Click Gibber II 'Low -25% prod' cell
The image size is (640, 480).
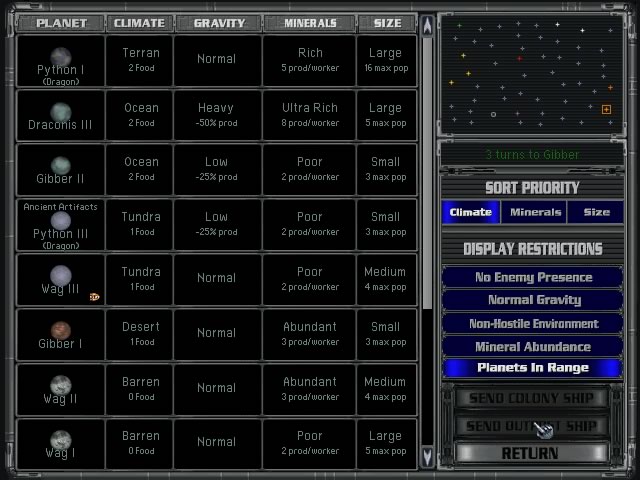(217, 169)
